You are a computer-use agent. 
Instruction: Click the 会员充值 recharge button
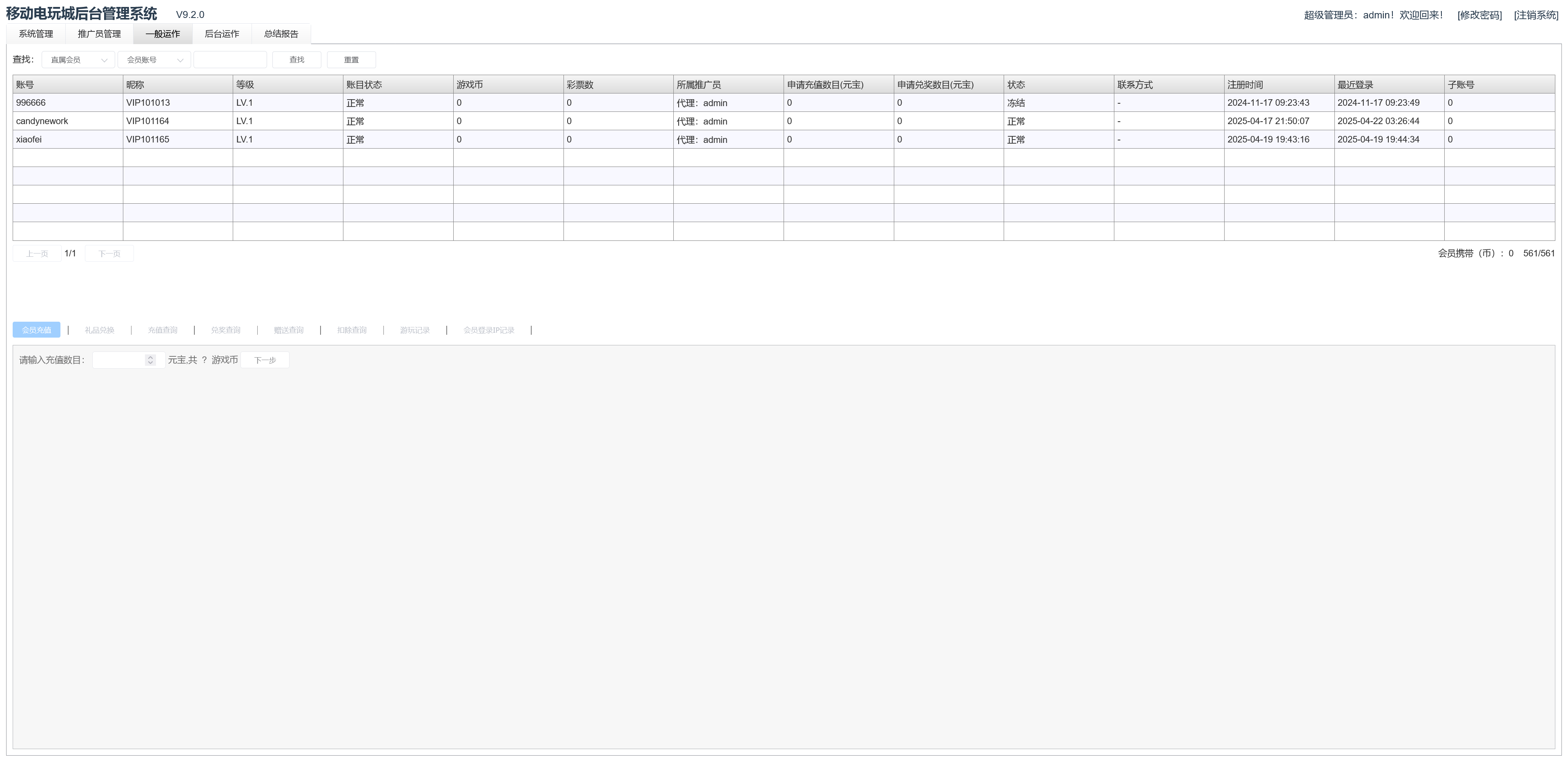36,330
